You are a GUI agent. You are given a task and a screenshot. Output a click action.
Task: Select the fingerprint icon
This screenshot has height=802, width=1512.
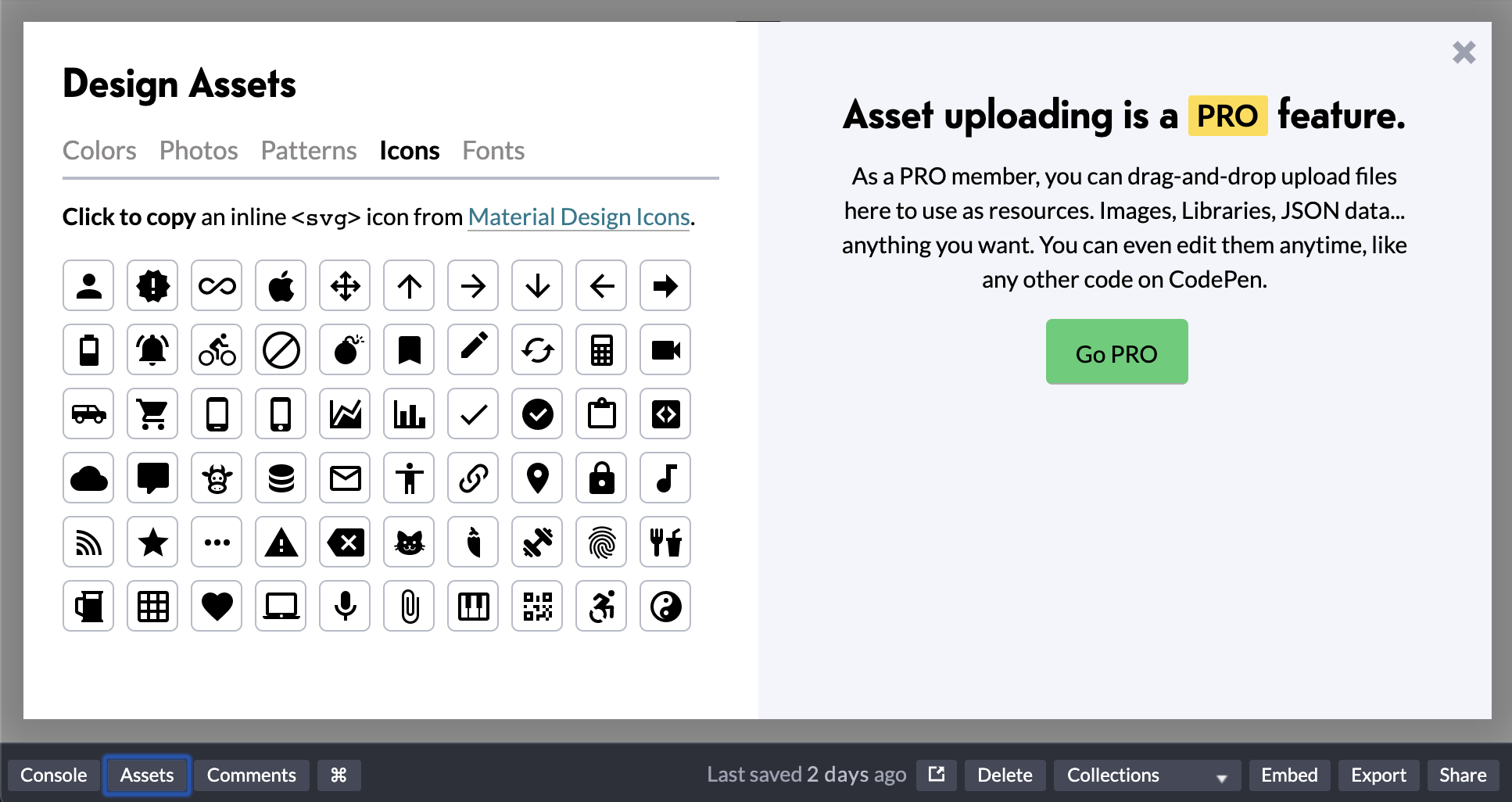[600, 542]
